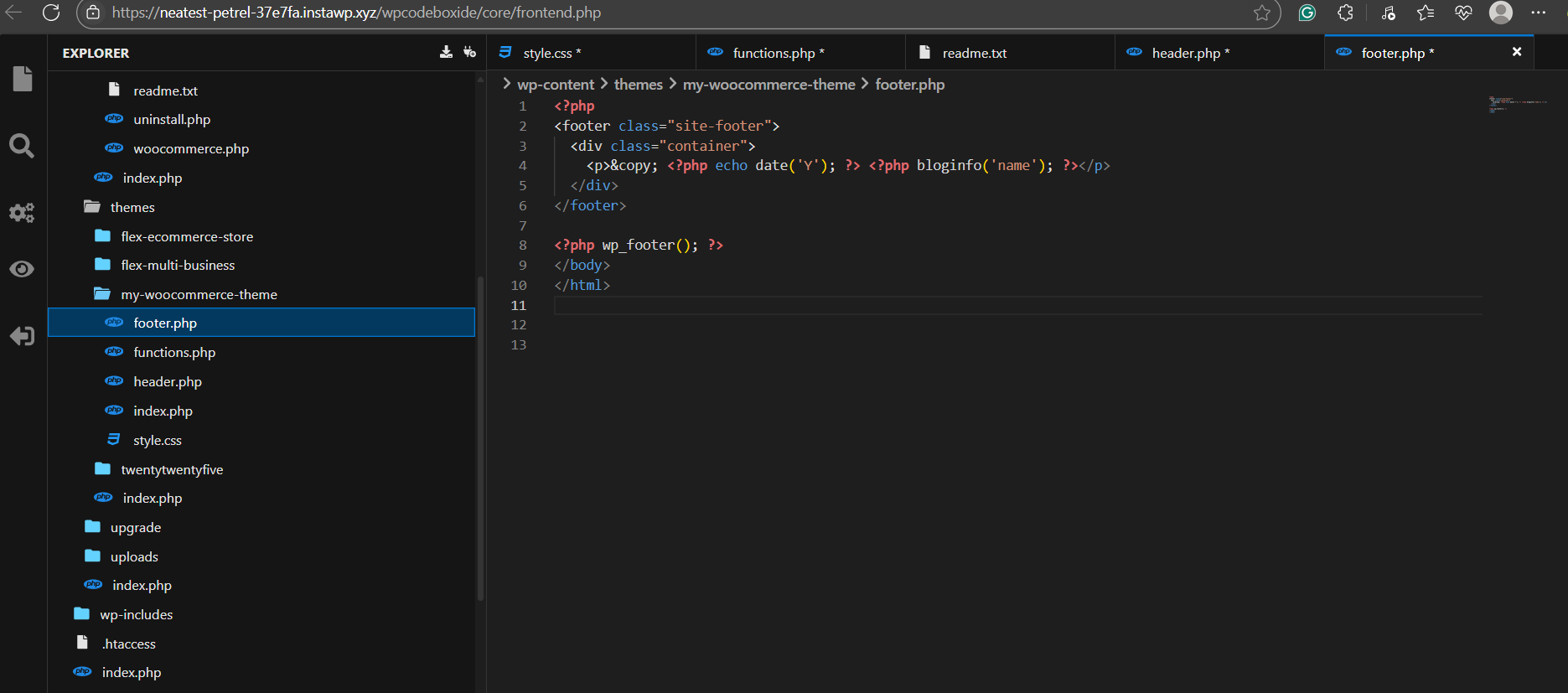This screenshot has height=693, width=1568.
Task: Go back with the browser back arrow
Action: tap(13, 13)
